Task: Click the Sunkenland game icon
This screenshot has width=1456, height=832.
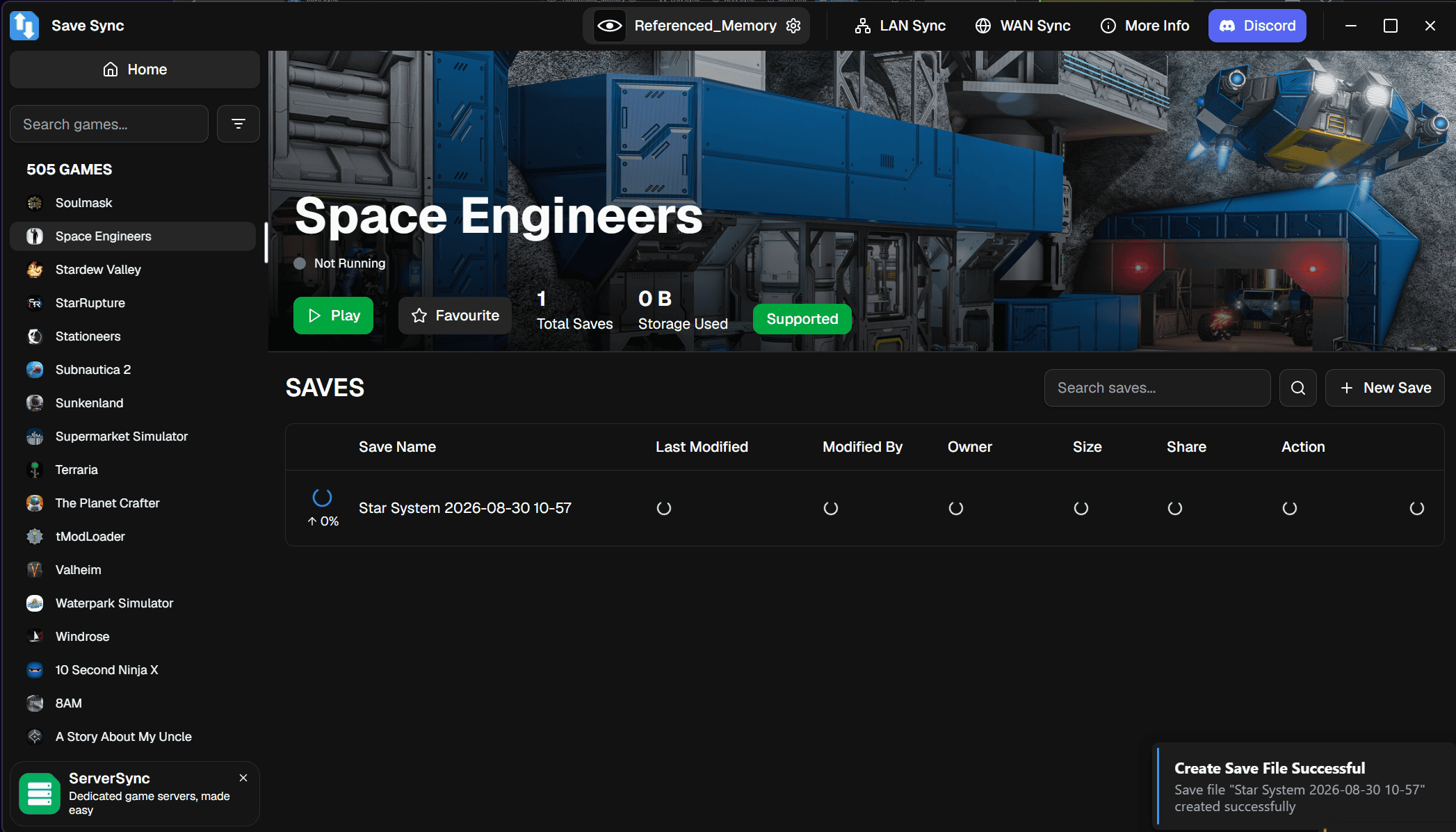Action: tap(35, 403)
